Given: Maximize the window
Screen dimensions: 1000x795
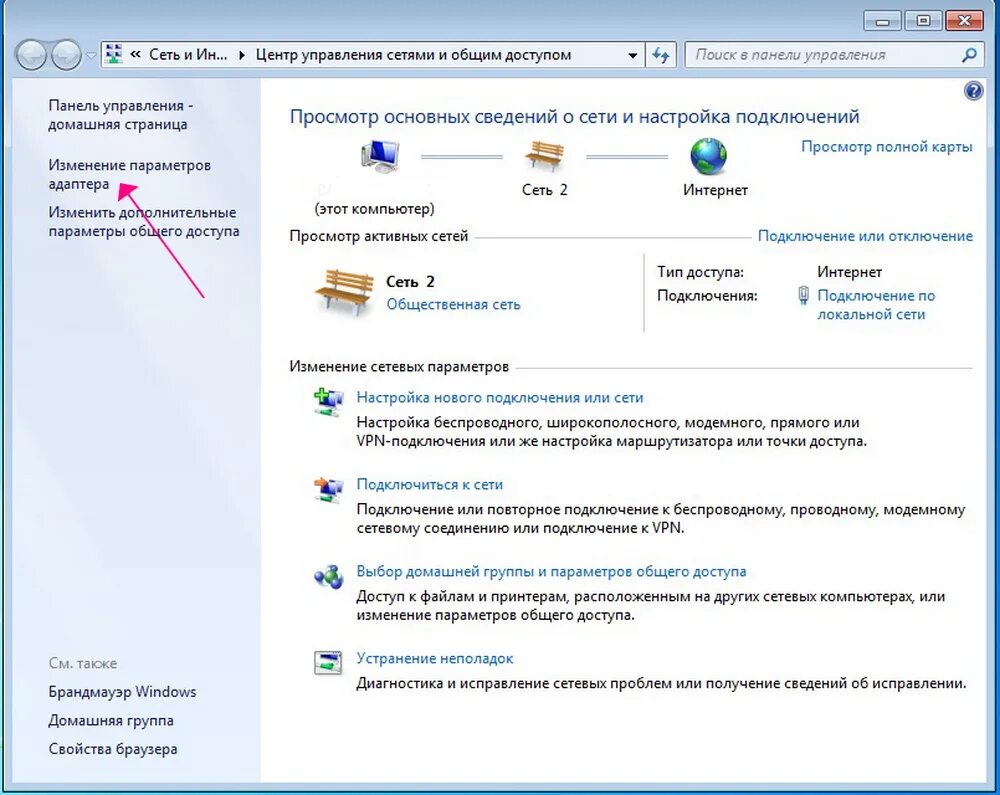Looking at the screenshot, I should point(923,21).
